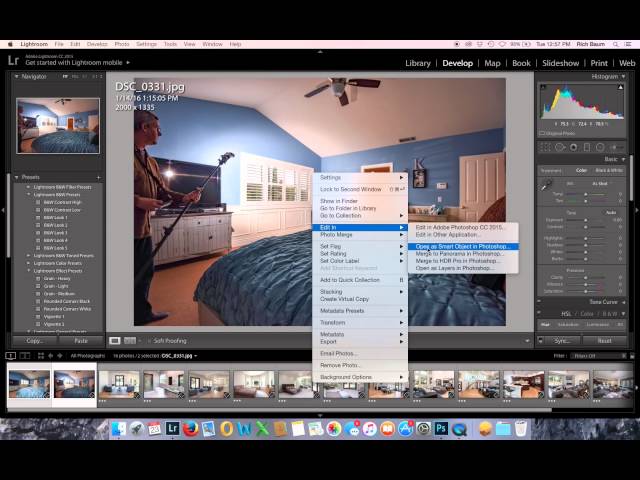Image resolution: width=640 pixels, height=480 pixels.
Task: Toggle highlight clipping indicator in histogram
Action: pos(620,87)
